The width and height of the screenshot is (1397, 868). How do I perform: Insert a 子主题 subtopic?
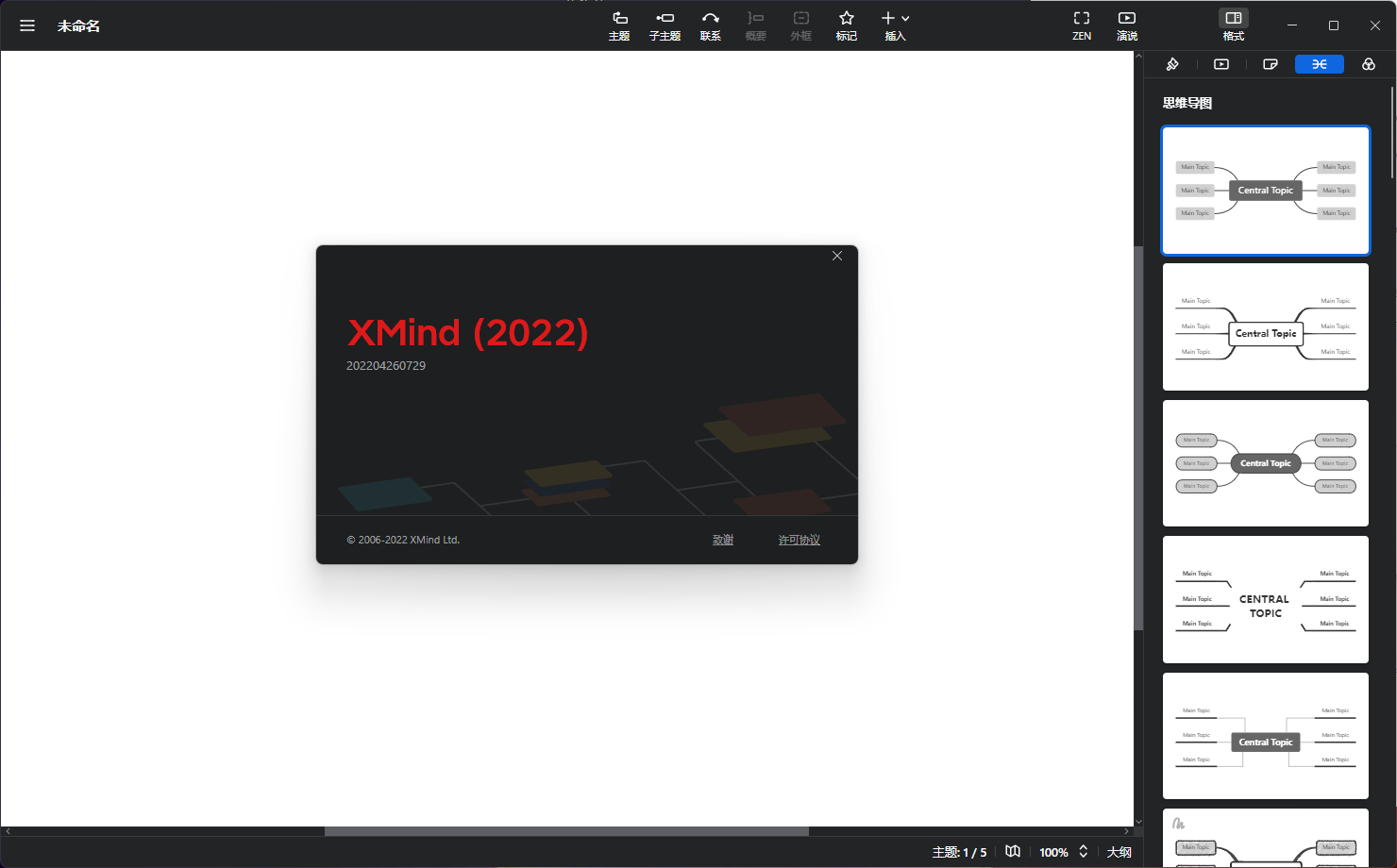(x=665, y=25)
